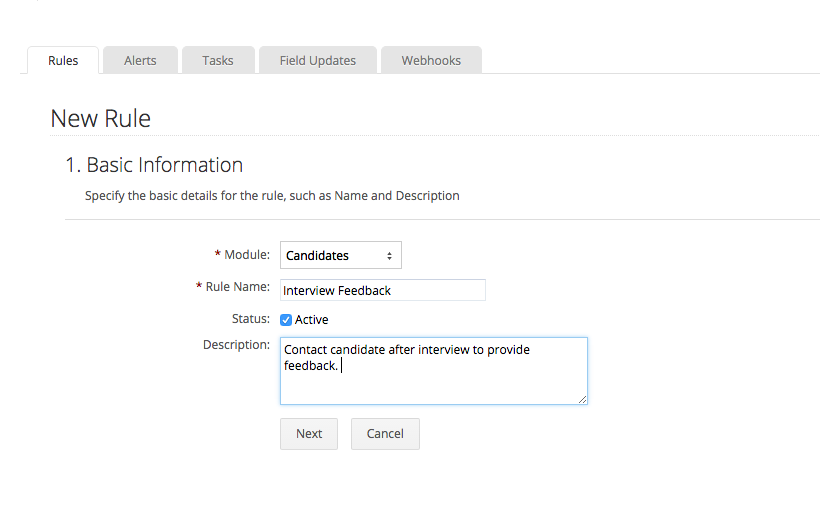Screen dimensions: 820x527
Task: Click inside the Description text area
Action: pyautogui.click(x=433, y=380)
